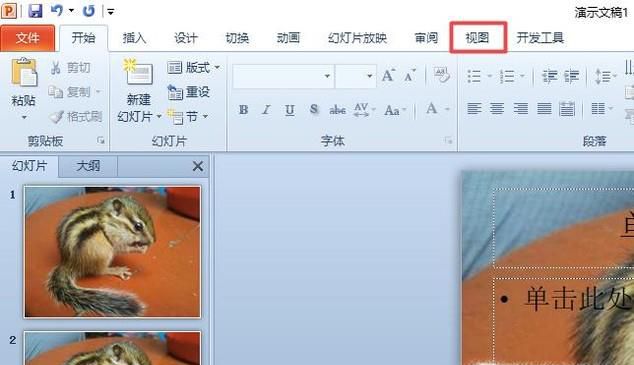Open Change Case Aa menu
The height and width of the screenshot is (365, 634).
pos(395,110)
